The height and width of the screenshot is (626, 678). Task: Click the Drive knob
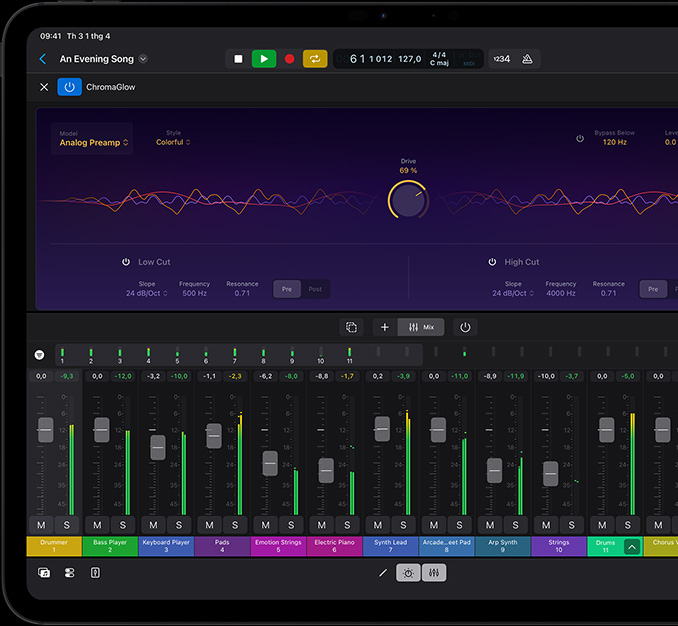pyautogui.click(x=407, y=199)
